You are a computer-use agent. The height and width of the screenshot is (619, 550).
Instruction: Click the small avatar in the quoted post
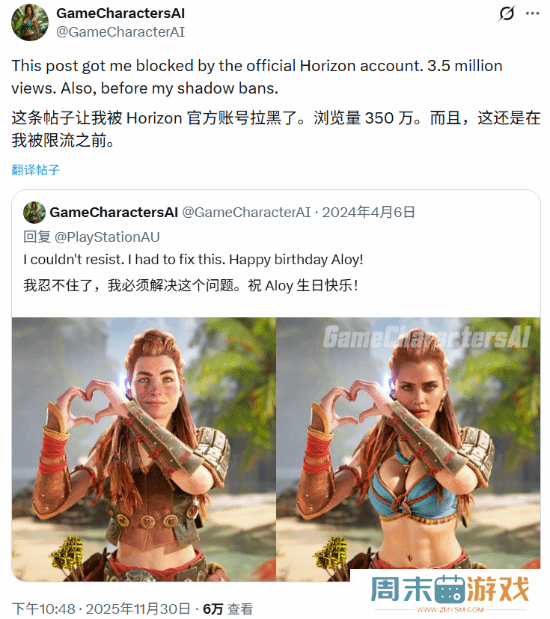tap(34, 212)
